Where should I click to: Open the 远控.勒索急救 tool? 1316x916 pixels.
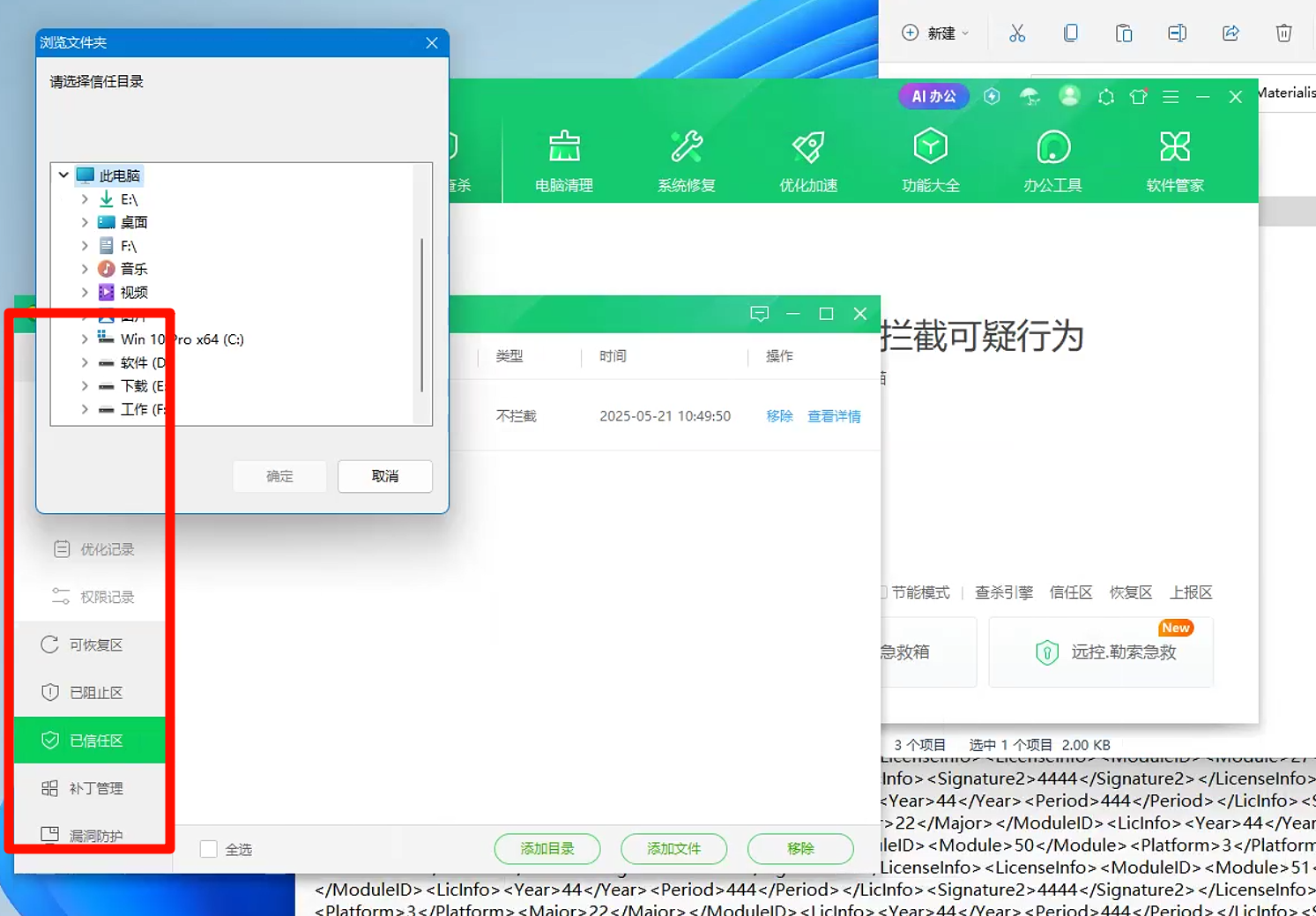[1101, 652]
